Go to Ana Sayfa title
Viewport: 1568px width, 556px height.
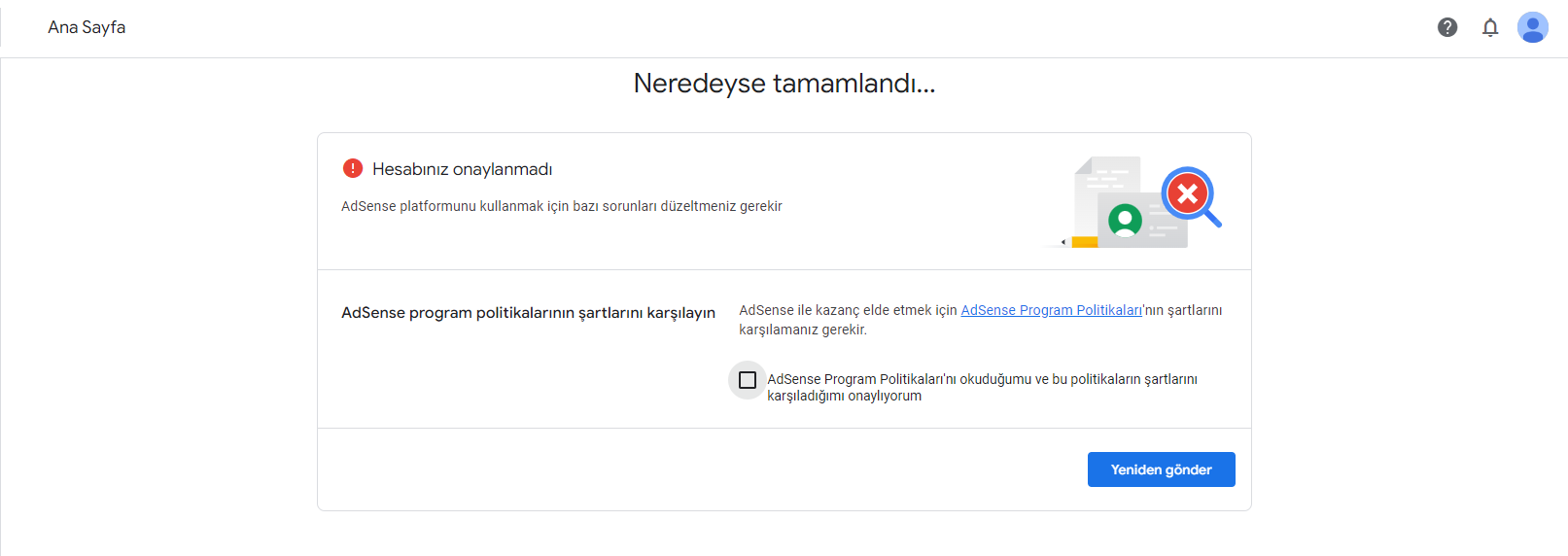pyautogui.click(x=87, y=27)
